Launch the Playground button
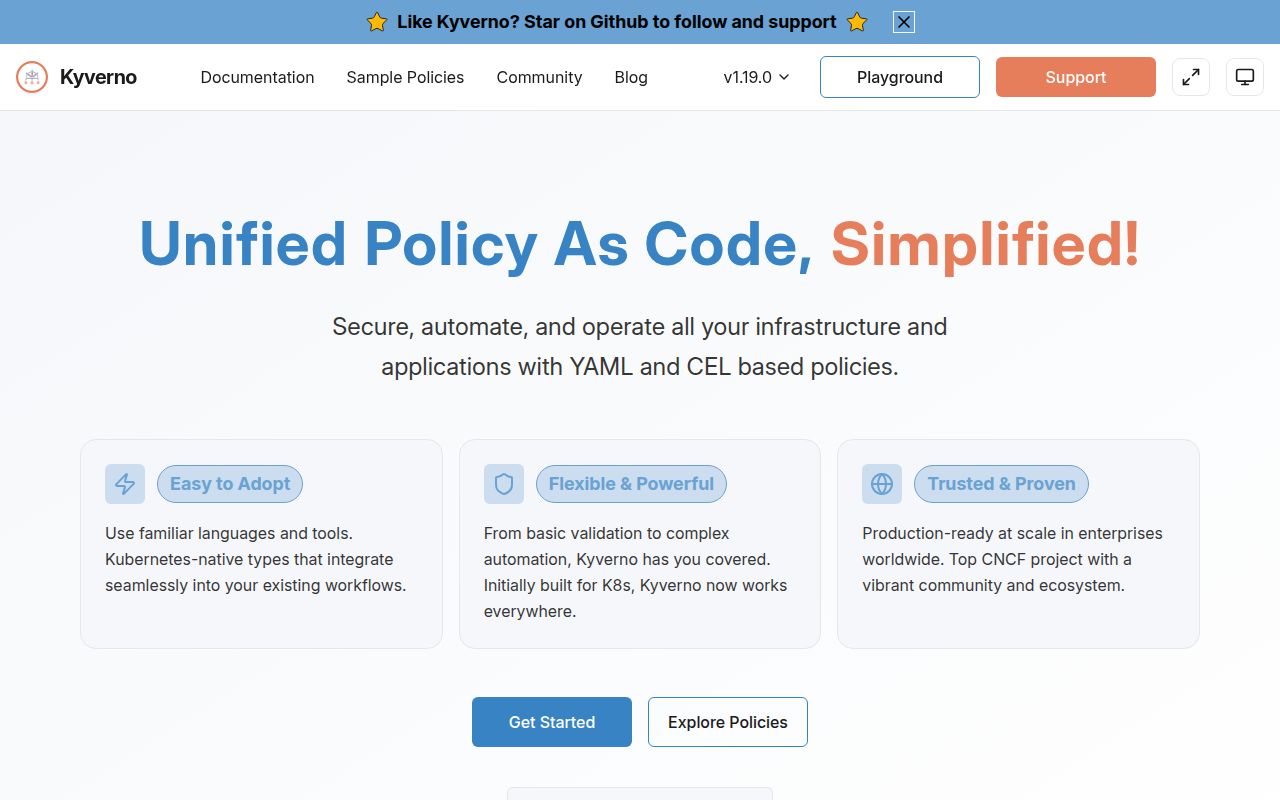This screenshot has height=800, width=1280. pos(900,77)
